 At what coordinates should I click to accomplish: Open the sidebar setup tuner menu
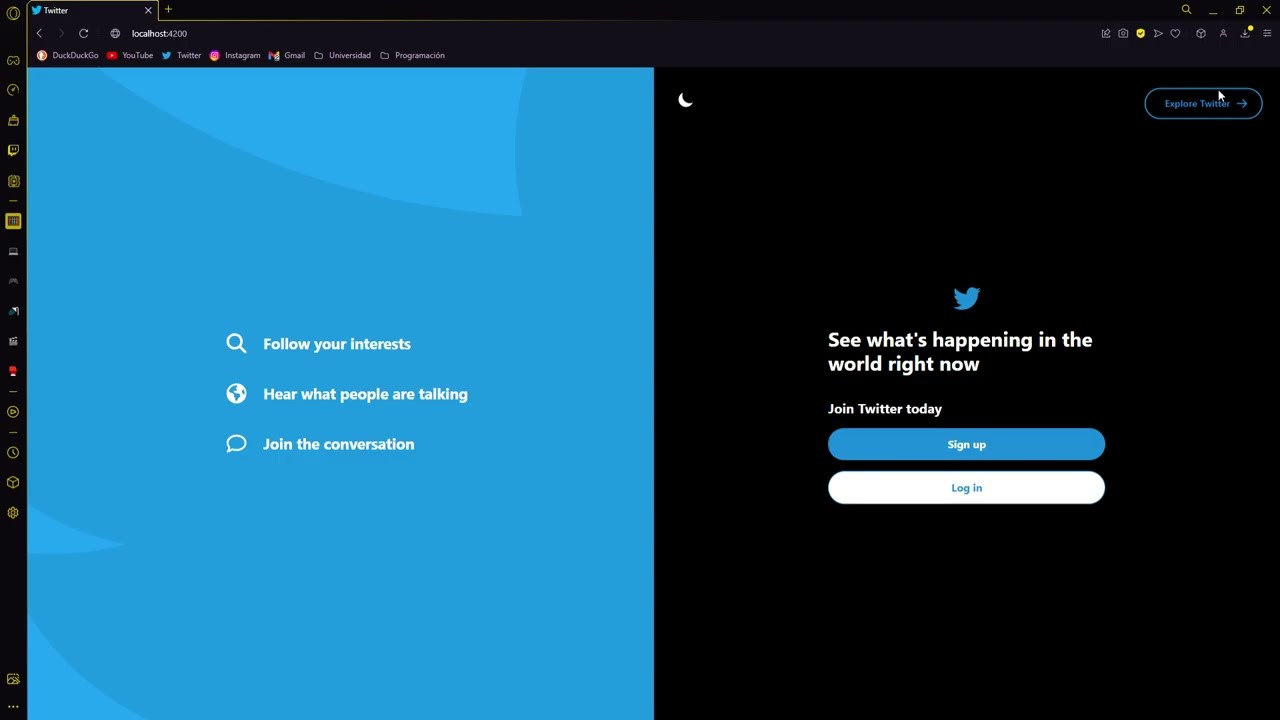13,708
